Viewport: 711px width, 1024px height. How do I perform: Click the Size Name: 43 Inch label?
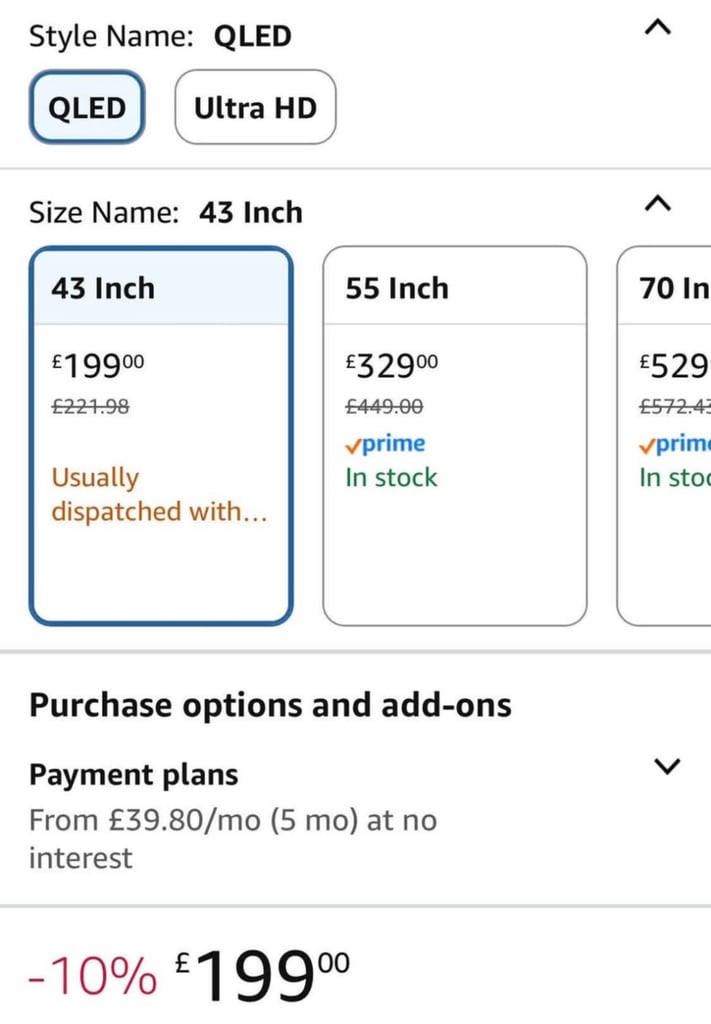pyautogui.click(x=166, y=212)
